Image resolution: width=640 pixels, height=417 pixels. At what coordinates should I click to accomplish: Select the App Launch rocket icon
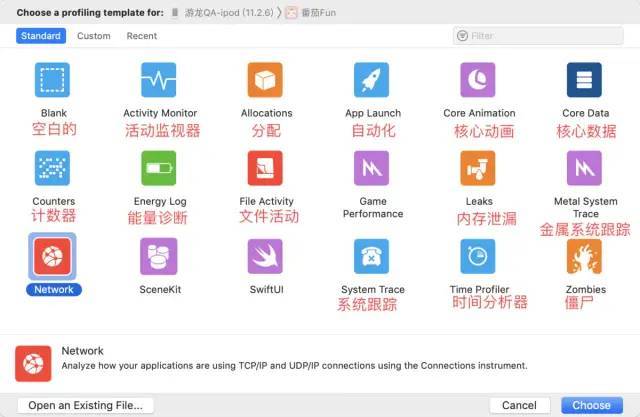pyautogui.click(x=371, y=80)
